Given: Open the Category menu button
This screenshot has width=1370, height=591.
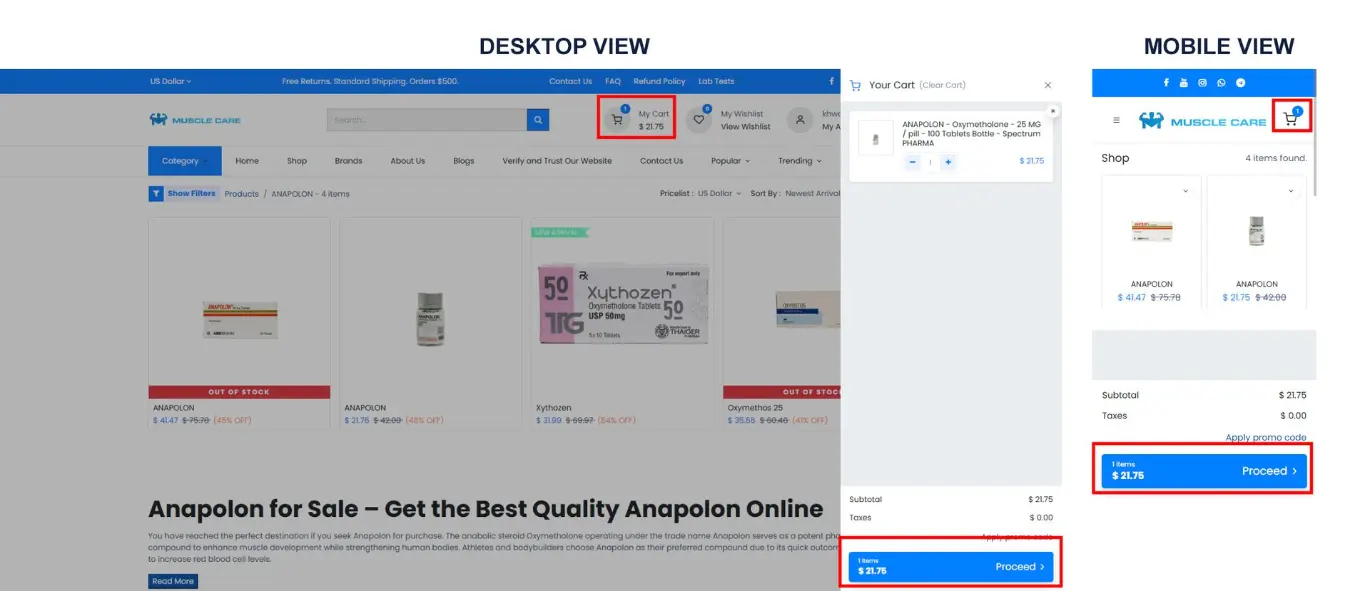Looking at the screenshot, I should (x=184, y=161).
